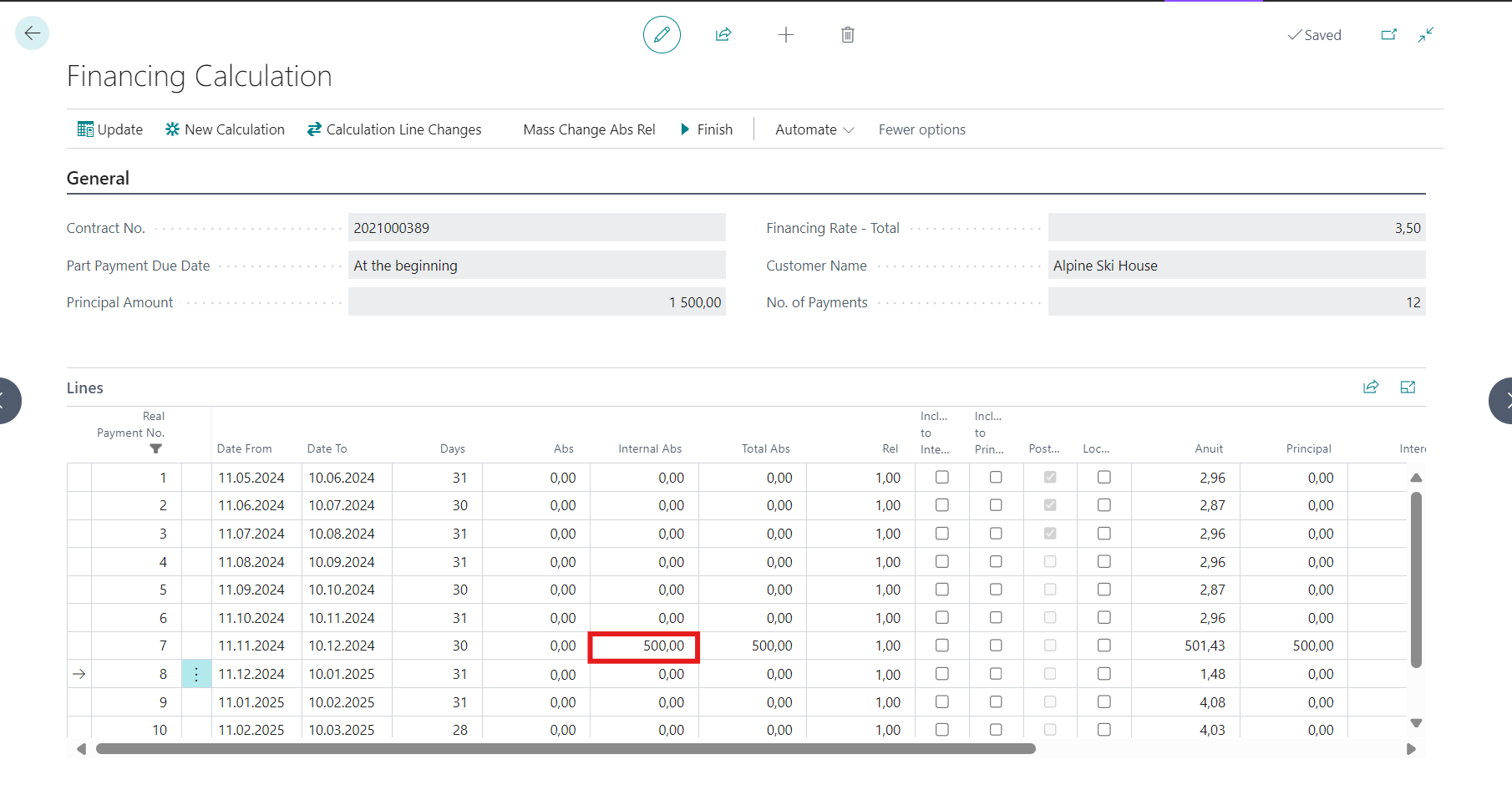Check Incl. to Principal box for row 4
Screen dimensions: 1512x795
[996, 562]
